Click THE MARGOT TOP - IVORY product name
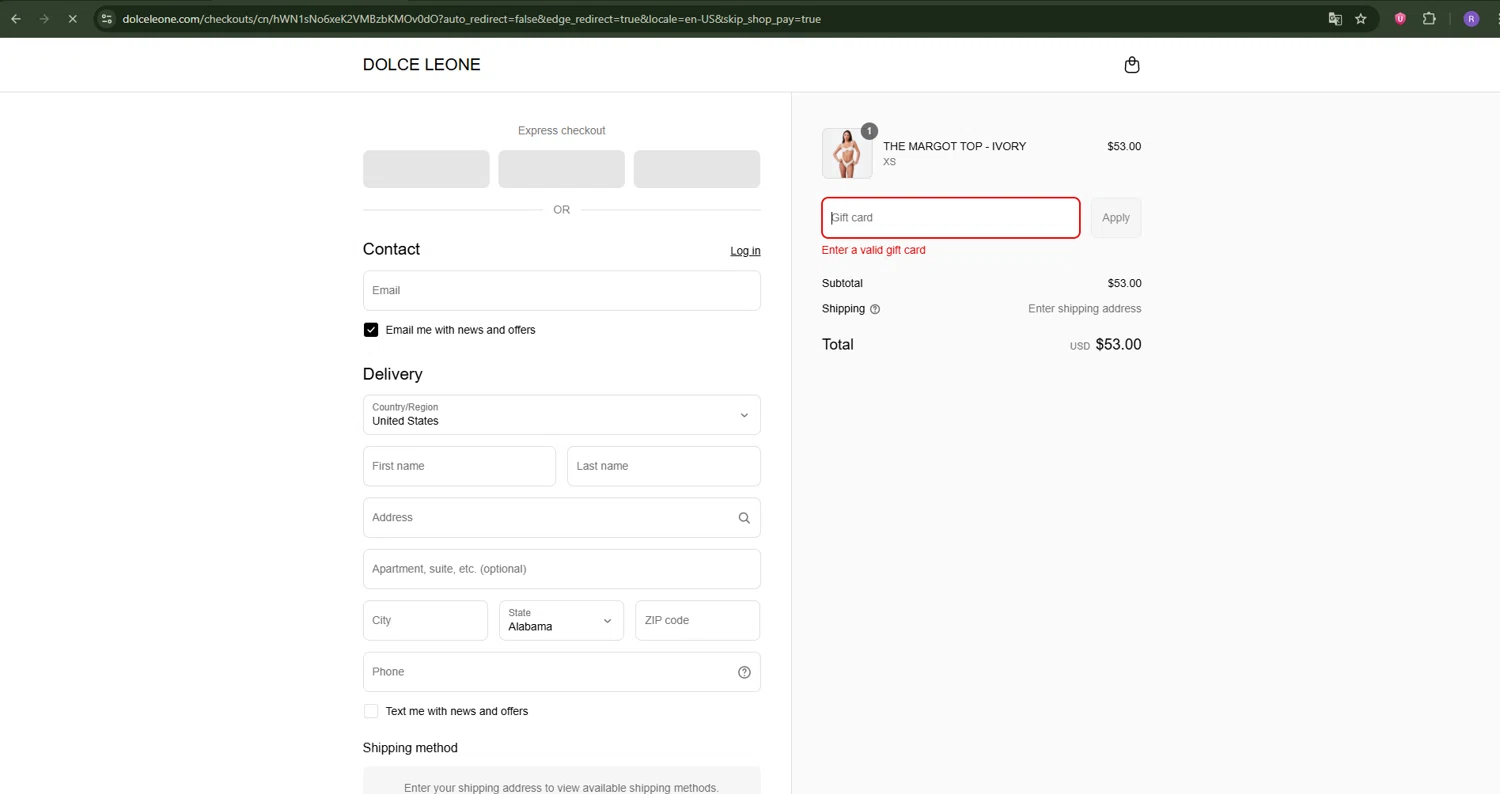This screenshot has height=794, width=1500. (x=954, y=146)
